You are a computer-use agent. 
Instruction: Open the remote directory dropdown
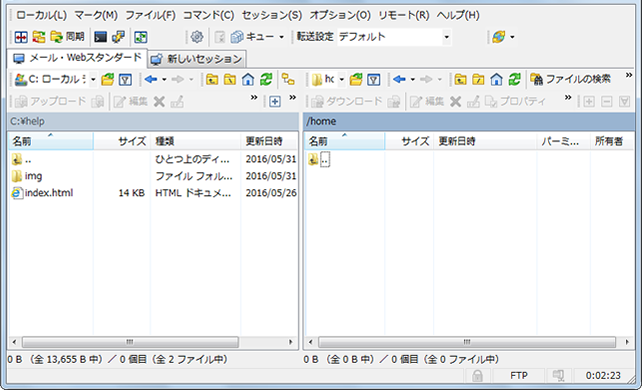click(328, 79)
